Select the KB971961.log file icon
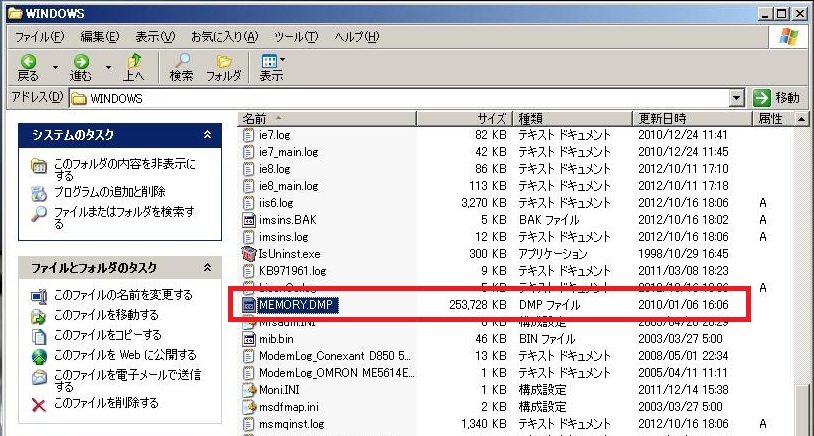Screen dimensions: 814x436 coord(250,271)
